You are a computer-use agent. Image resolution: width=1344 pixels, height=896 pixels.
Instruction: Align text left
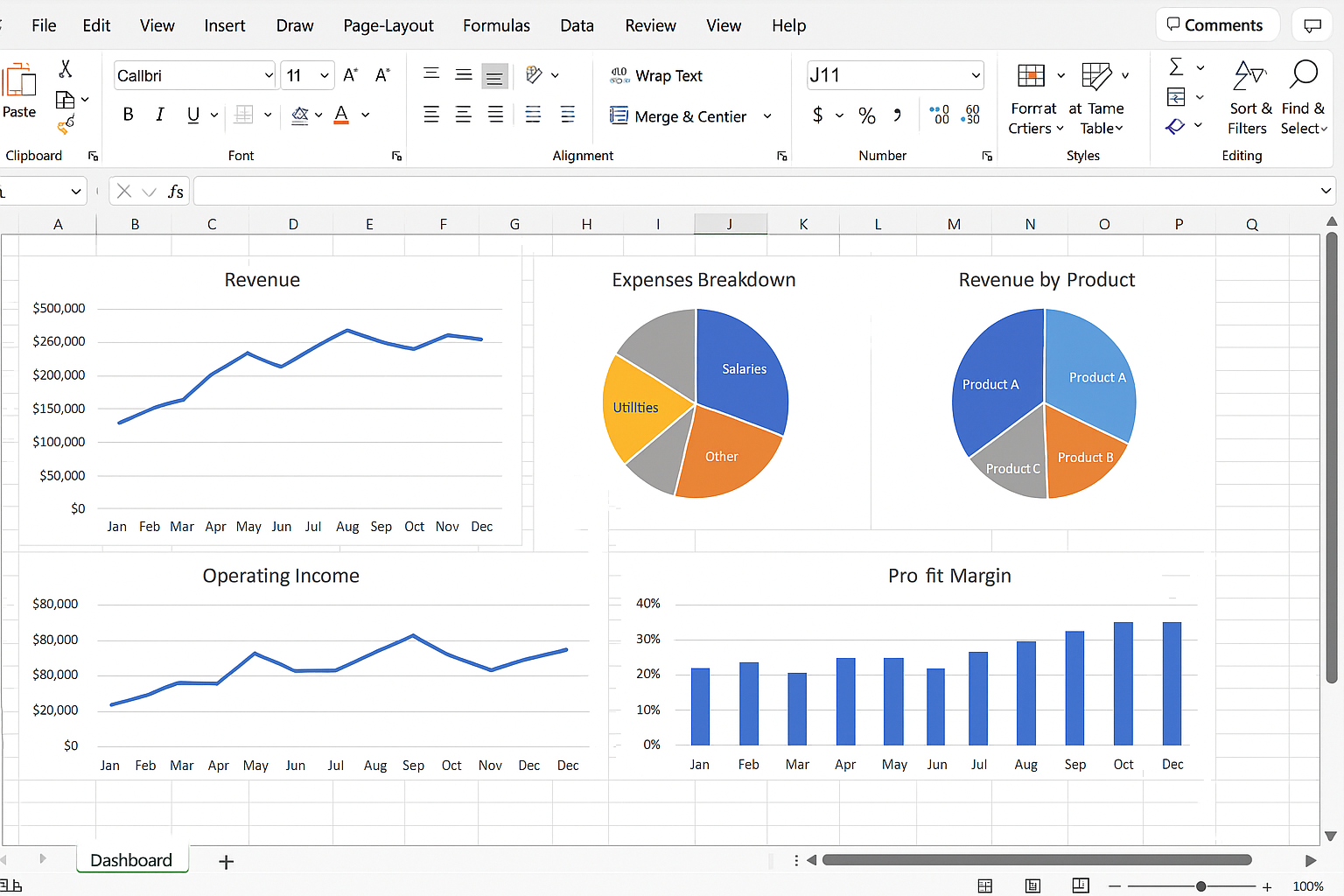(431, 115)
